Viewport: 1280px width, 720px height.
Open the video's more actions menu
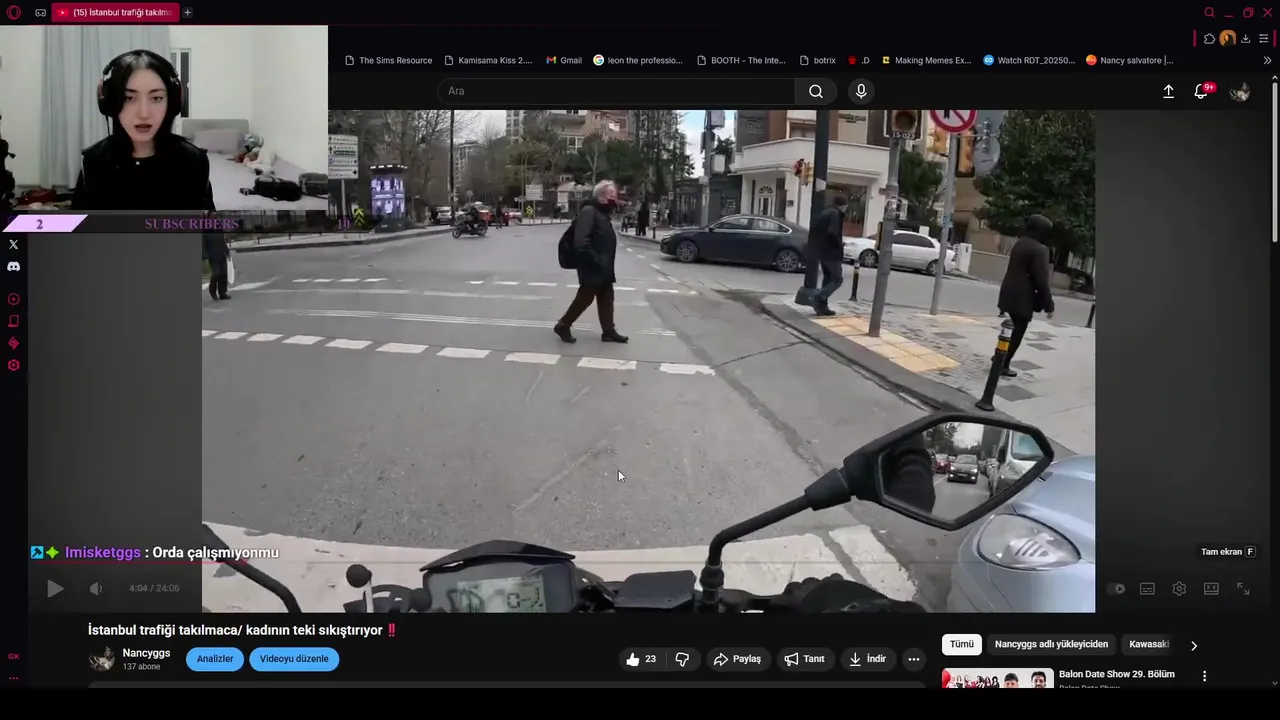tap(913, 659)
